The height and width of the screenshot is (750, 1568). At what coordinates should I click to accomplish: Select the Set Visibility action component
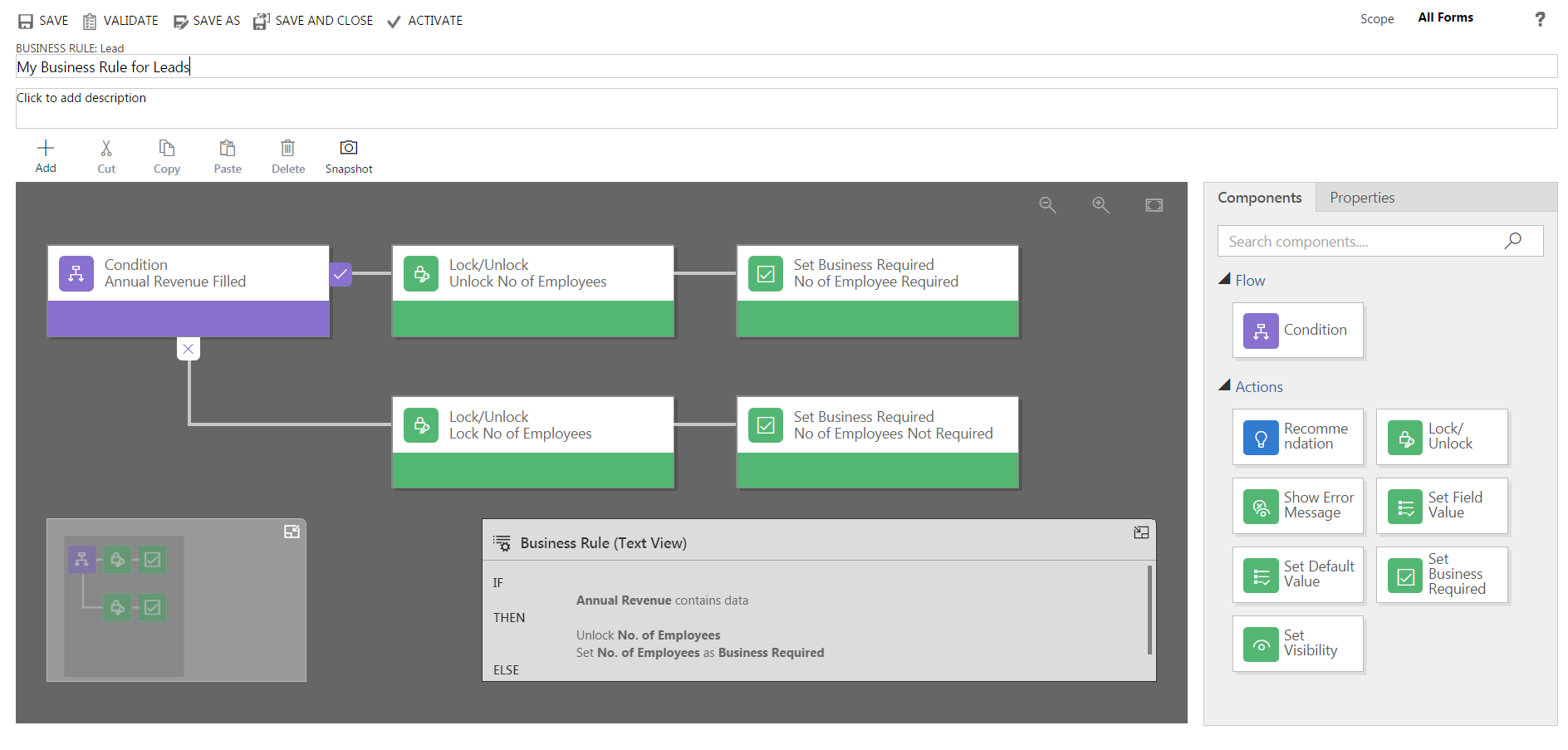click(x=1297, y=644)
